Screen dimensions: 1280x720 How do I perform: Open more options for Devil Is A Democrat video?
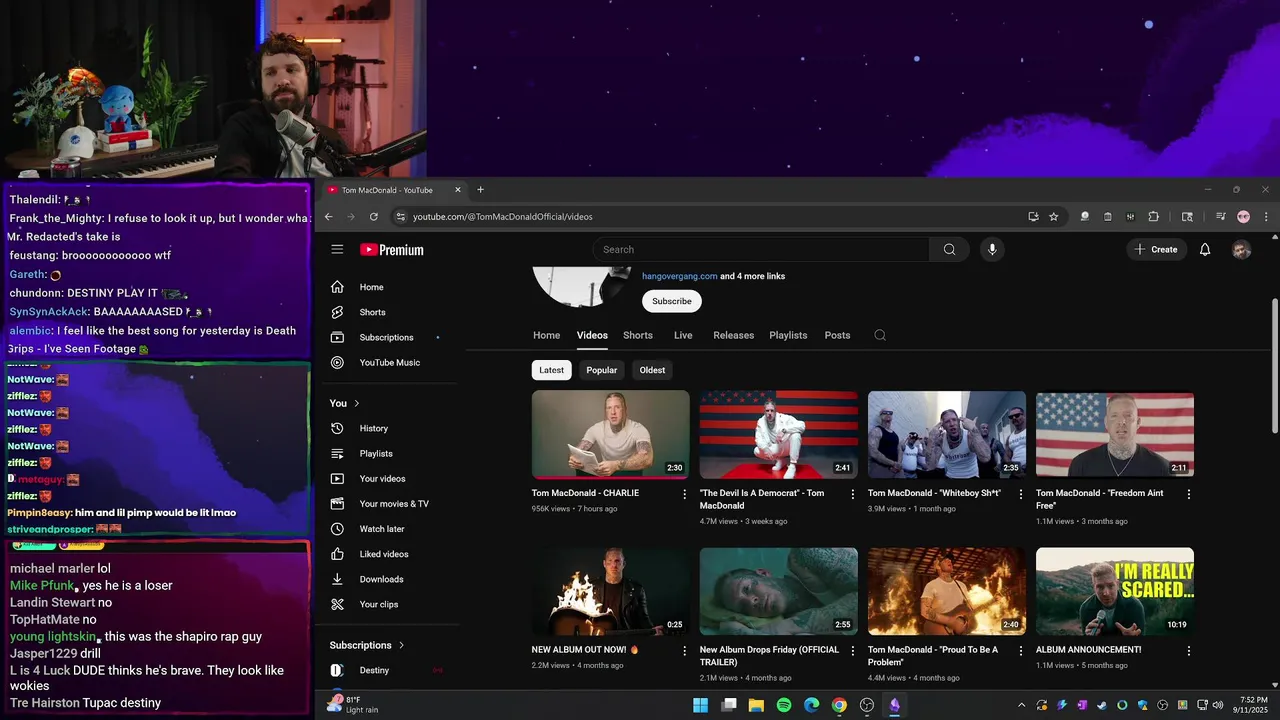[x=852, y=494]
